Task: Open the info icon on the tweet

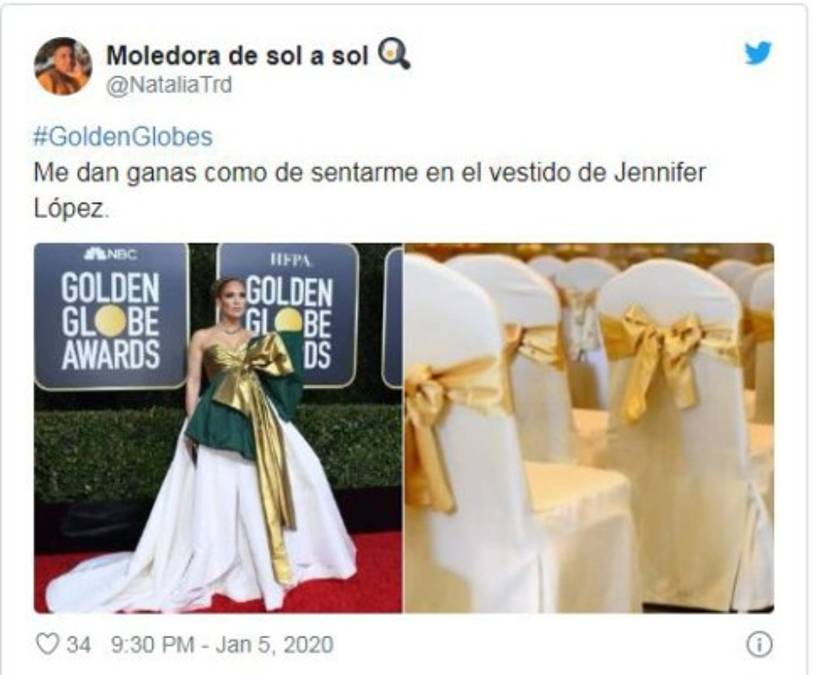Action: point(759,644)
